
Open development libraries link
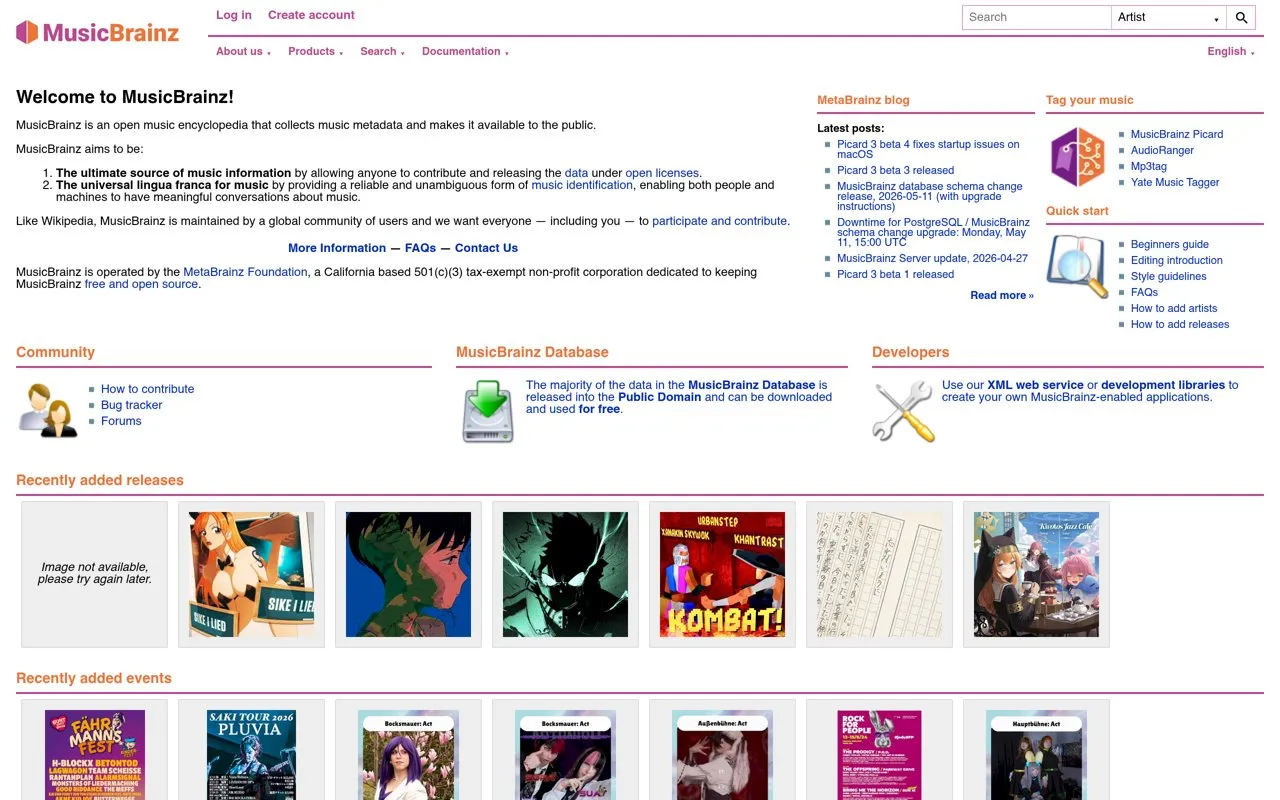click(x=1163, y=385)
